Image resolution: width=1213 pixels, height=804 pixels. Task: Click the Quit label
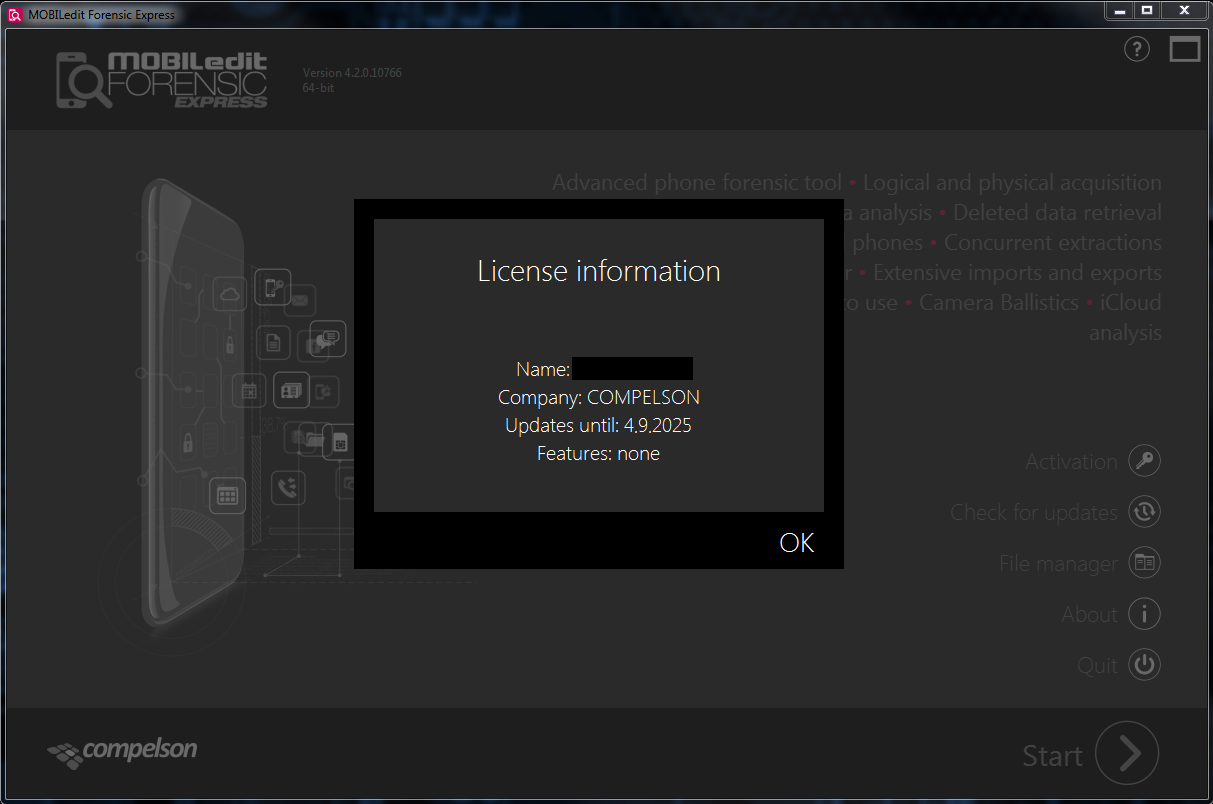tap(1097, 665)
